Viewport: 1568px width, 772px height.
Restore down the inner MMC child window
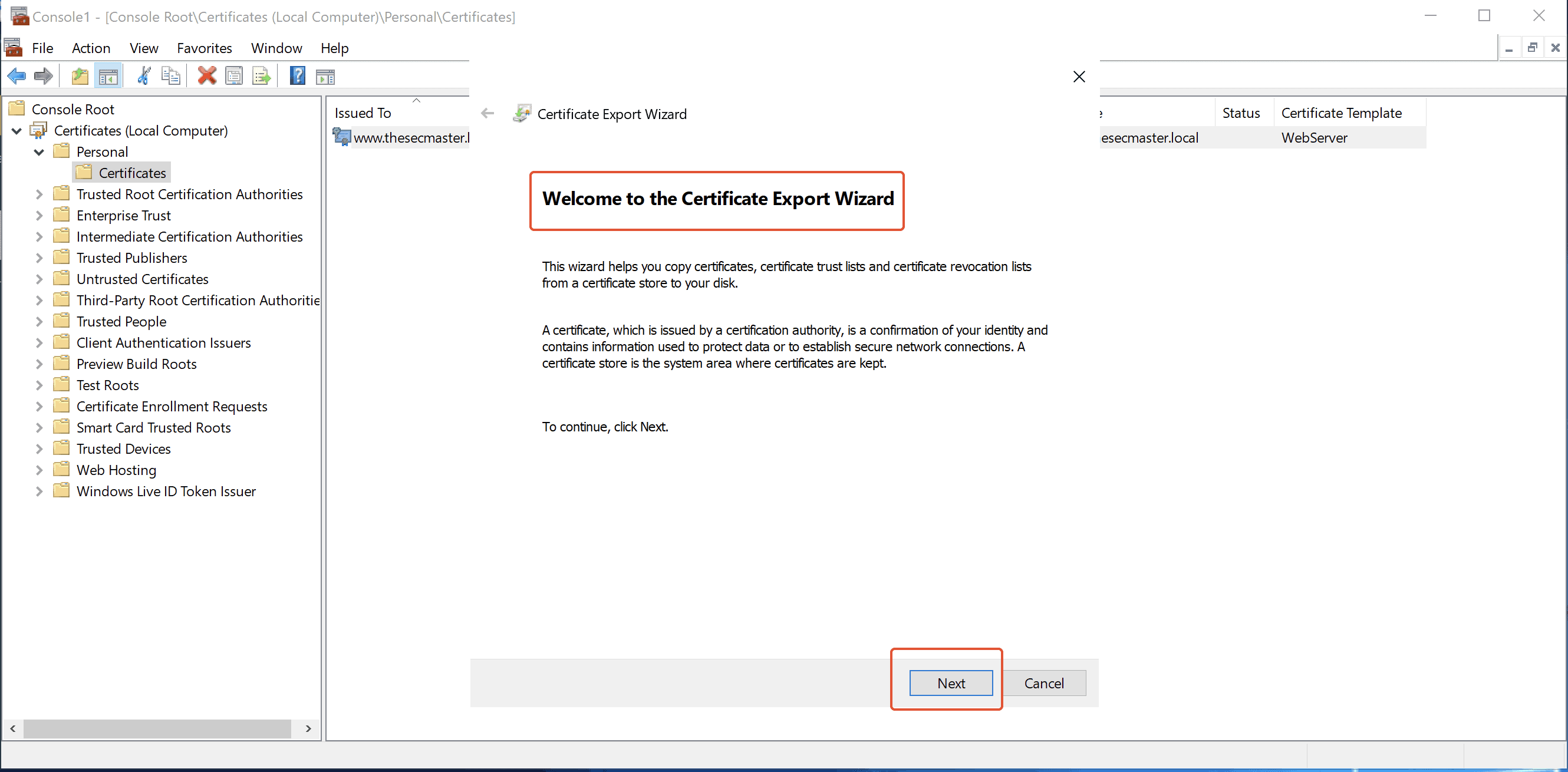(1532, 48)
